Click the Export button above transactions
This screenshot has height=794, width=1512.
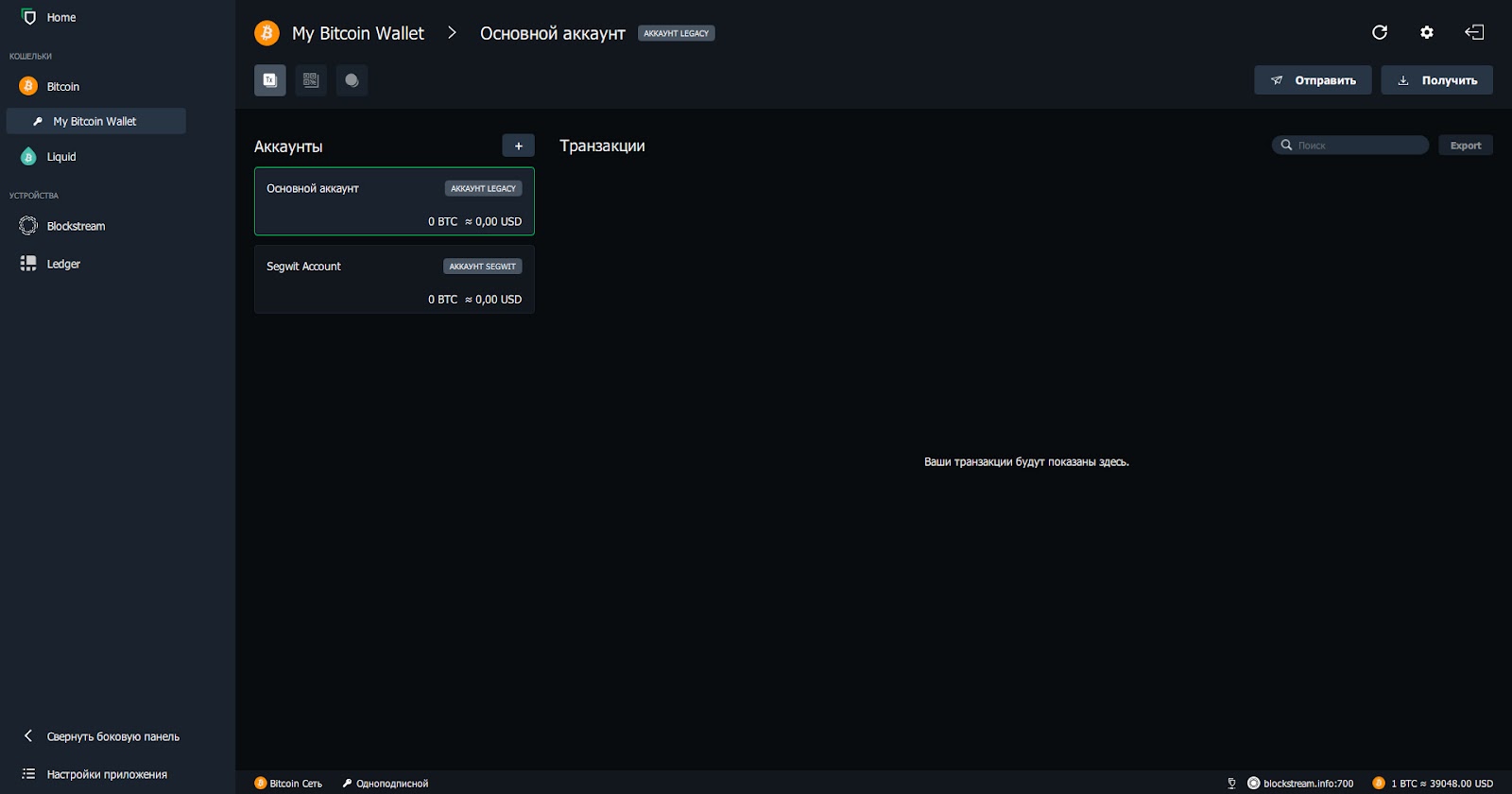click(x=1465, y=146)
